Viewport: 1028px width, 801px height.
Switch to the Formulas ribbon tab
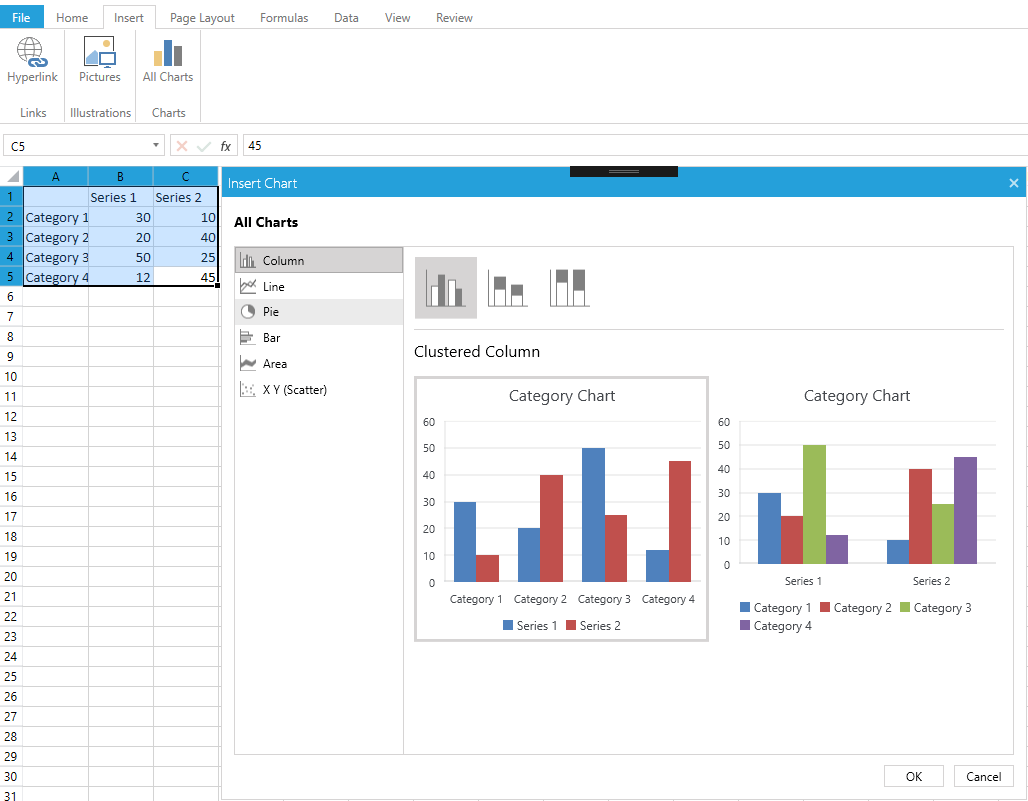click(x=283, y=17)
